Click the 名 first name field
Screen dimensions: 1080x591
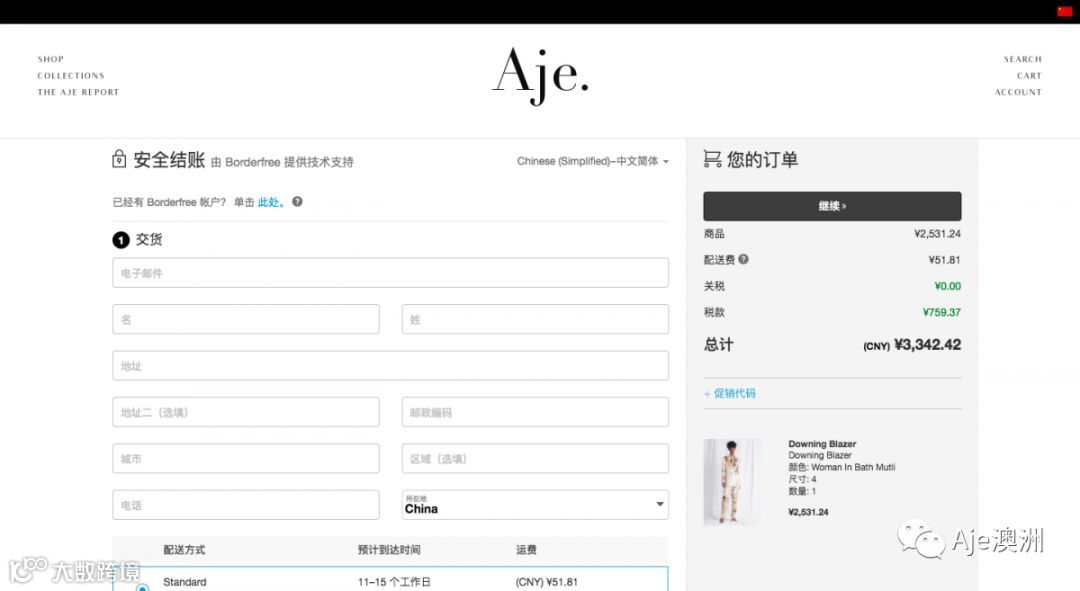(246, 320)
